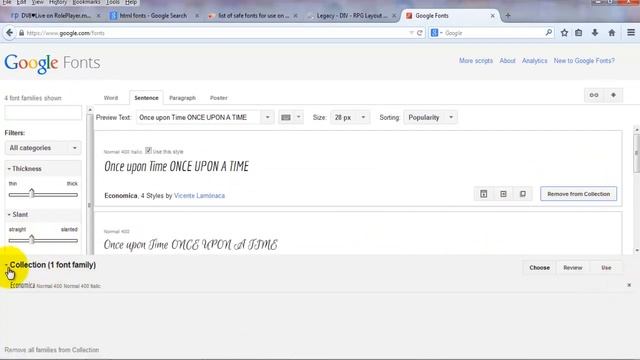Open the All categories filter dropdown
Screen dimensions: 640x360
click(43, 148)
